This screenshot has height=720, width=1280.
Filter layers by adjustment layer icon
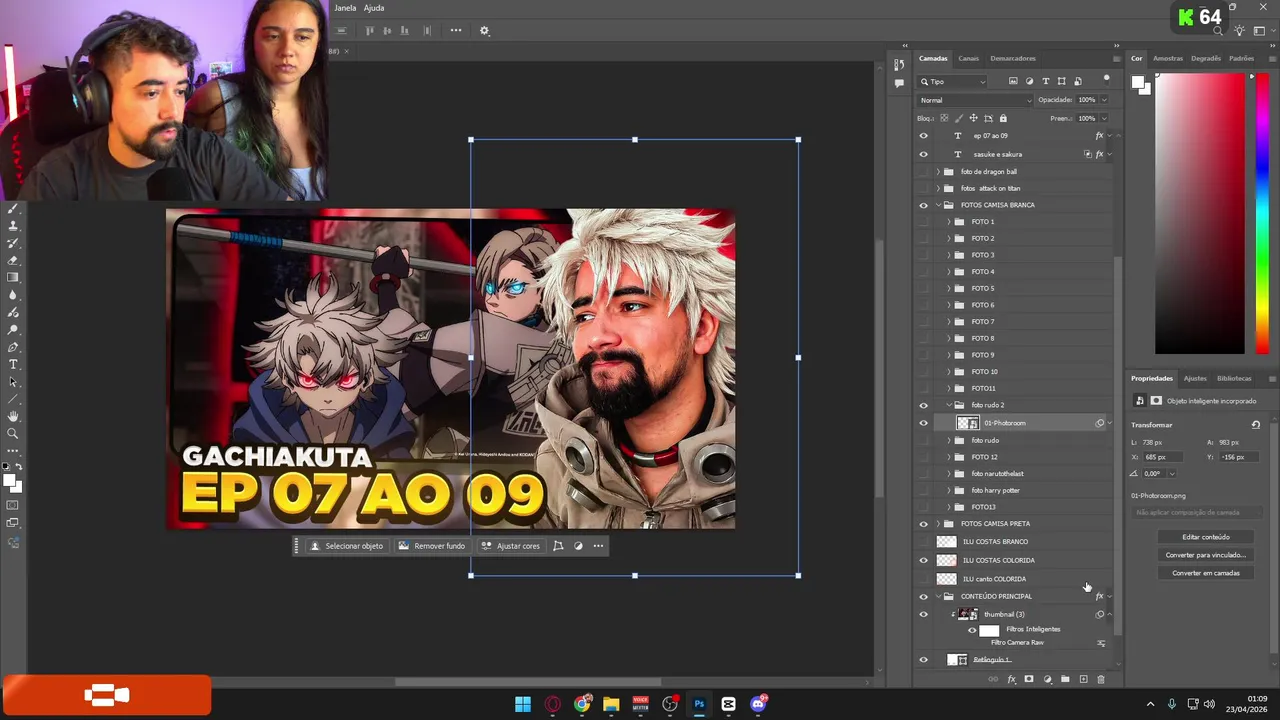pos(1029,81)
